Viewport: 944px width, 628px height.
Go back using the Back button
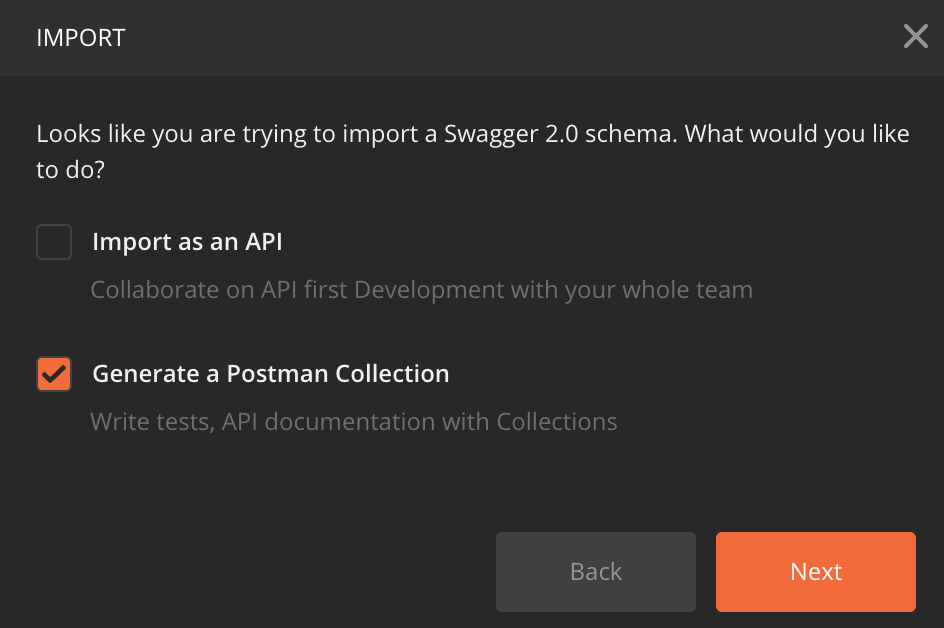595,571
